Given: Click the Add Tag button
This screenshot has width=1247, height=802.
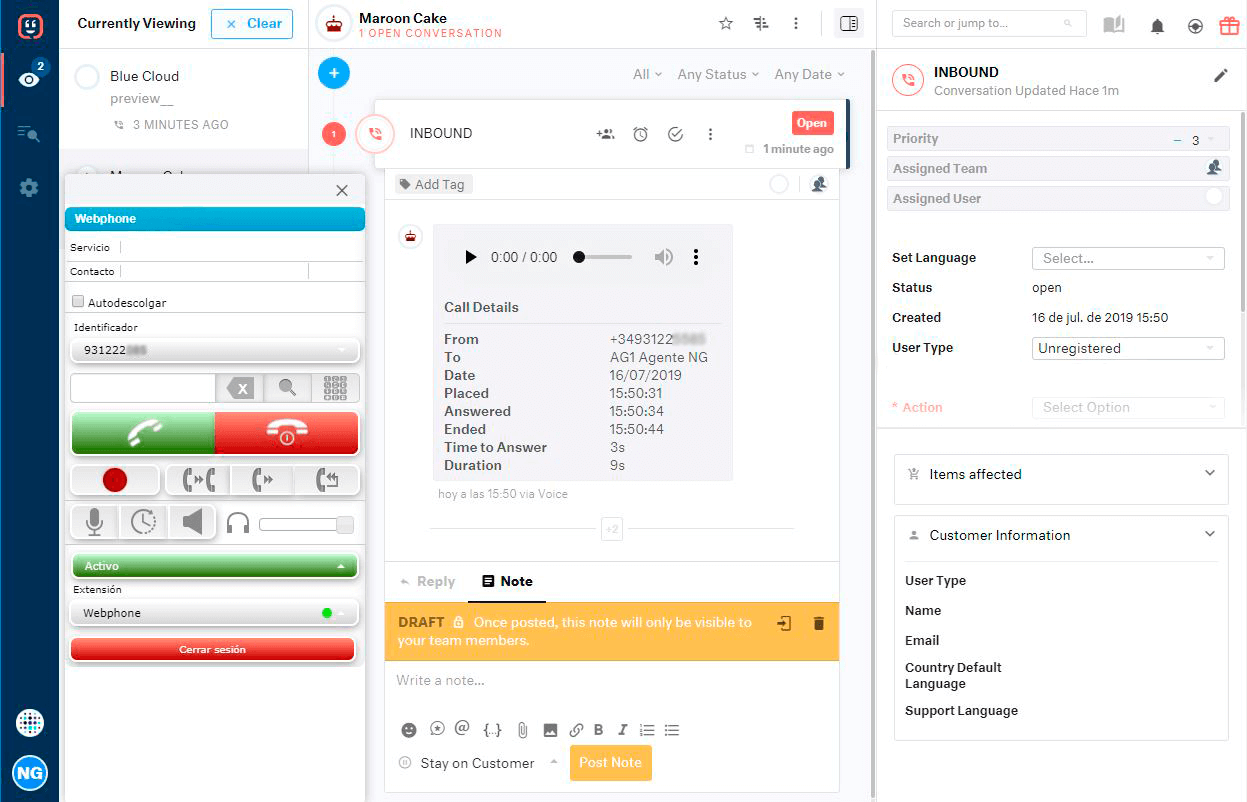Looking at the screenshot, I should click(434, 184).
